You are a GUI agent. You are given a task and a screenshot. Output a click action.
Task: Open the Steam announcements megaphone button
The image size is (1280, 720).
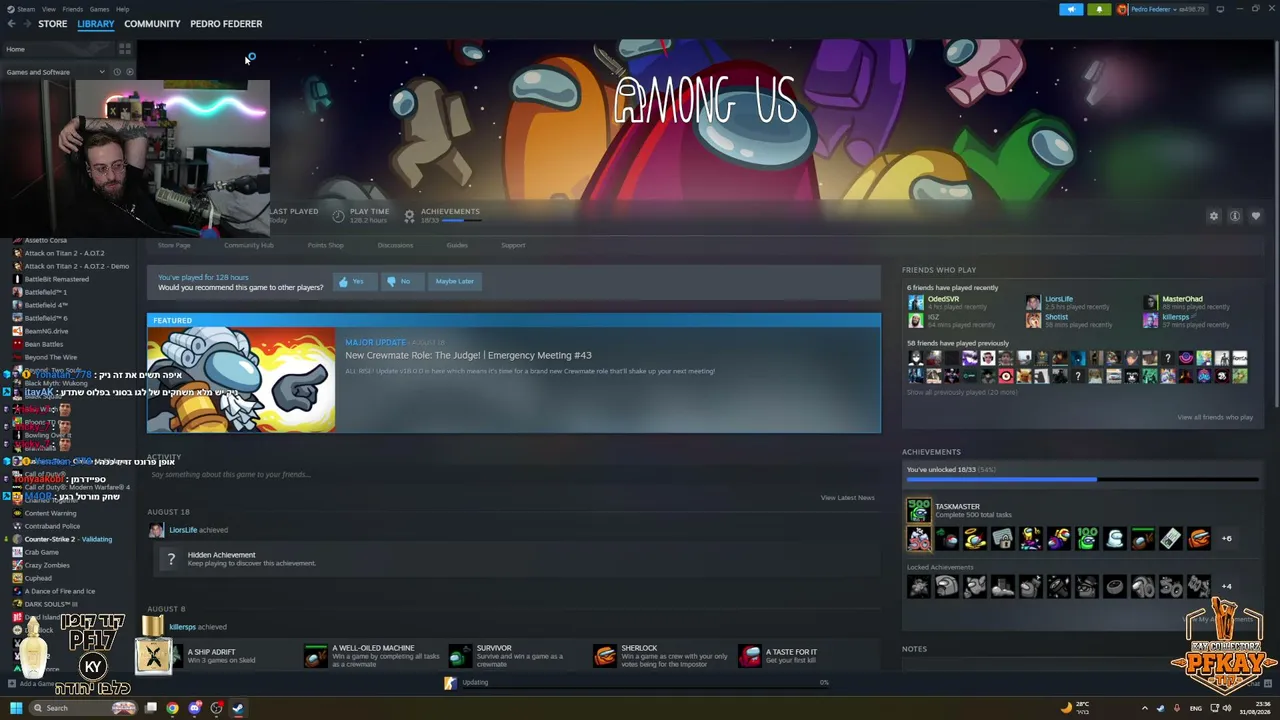[x=1071, y=9]
